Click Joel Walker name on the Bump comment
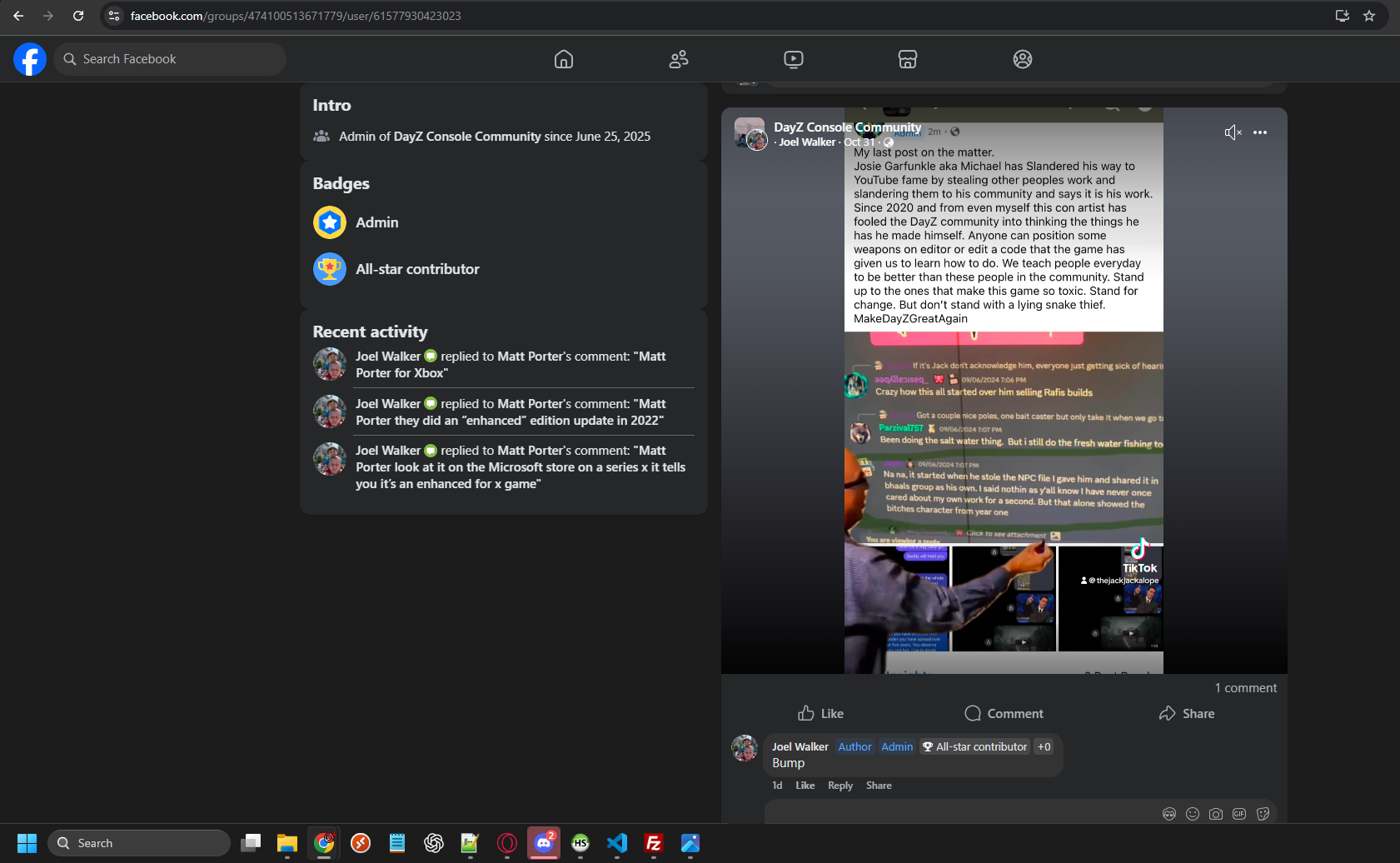Image resolution: width=1400 pixels, height=863 pixels. click(800, 747)
